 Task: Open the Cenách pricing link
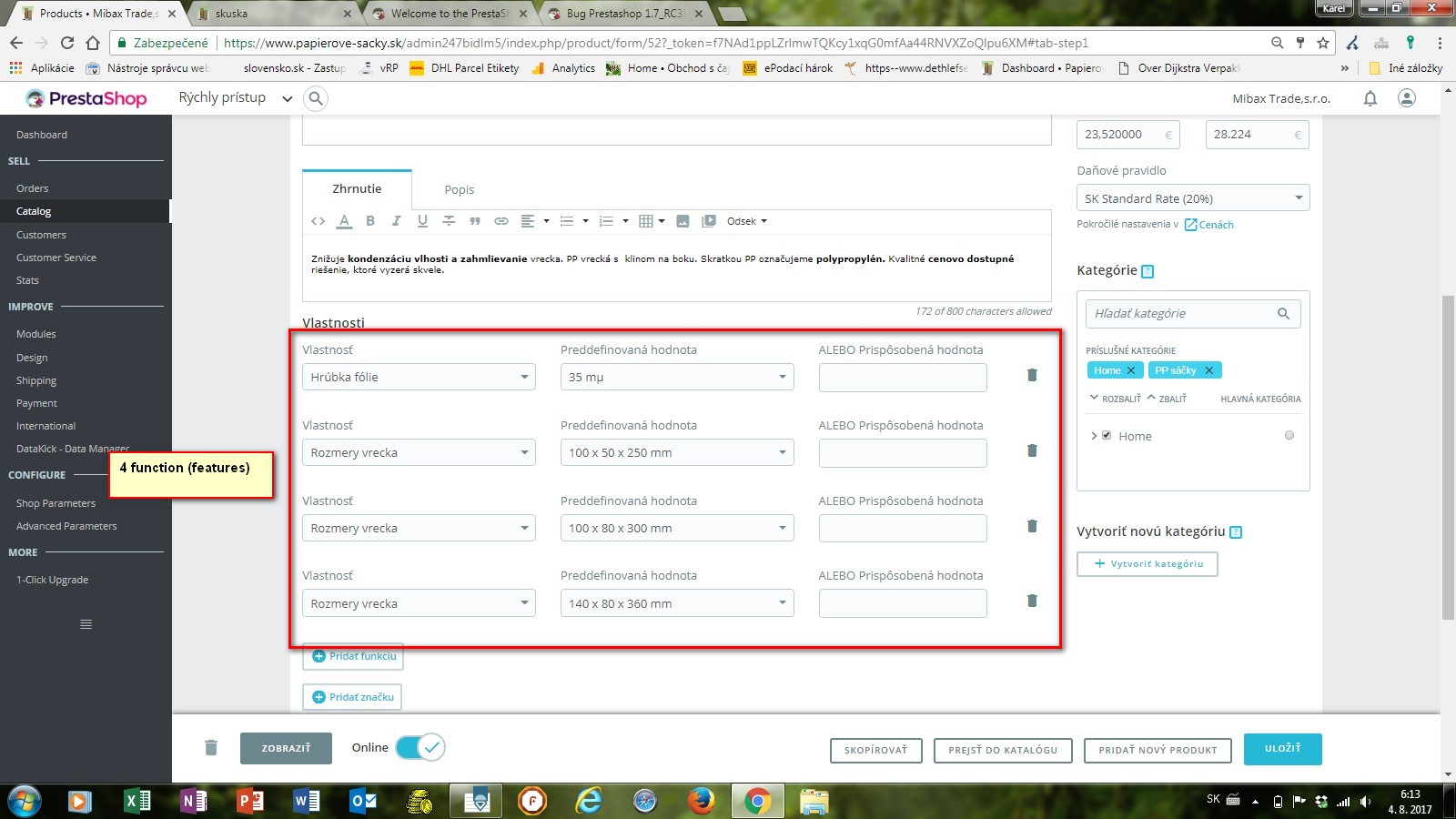(1209, 225)
